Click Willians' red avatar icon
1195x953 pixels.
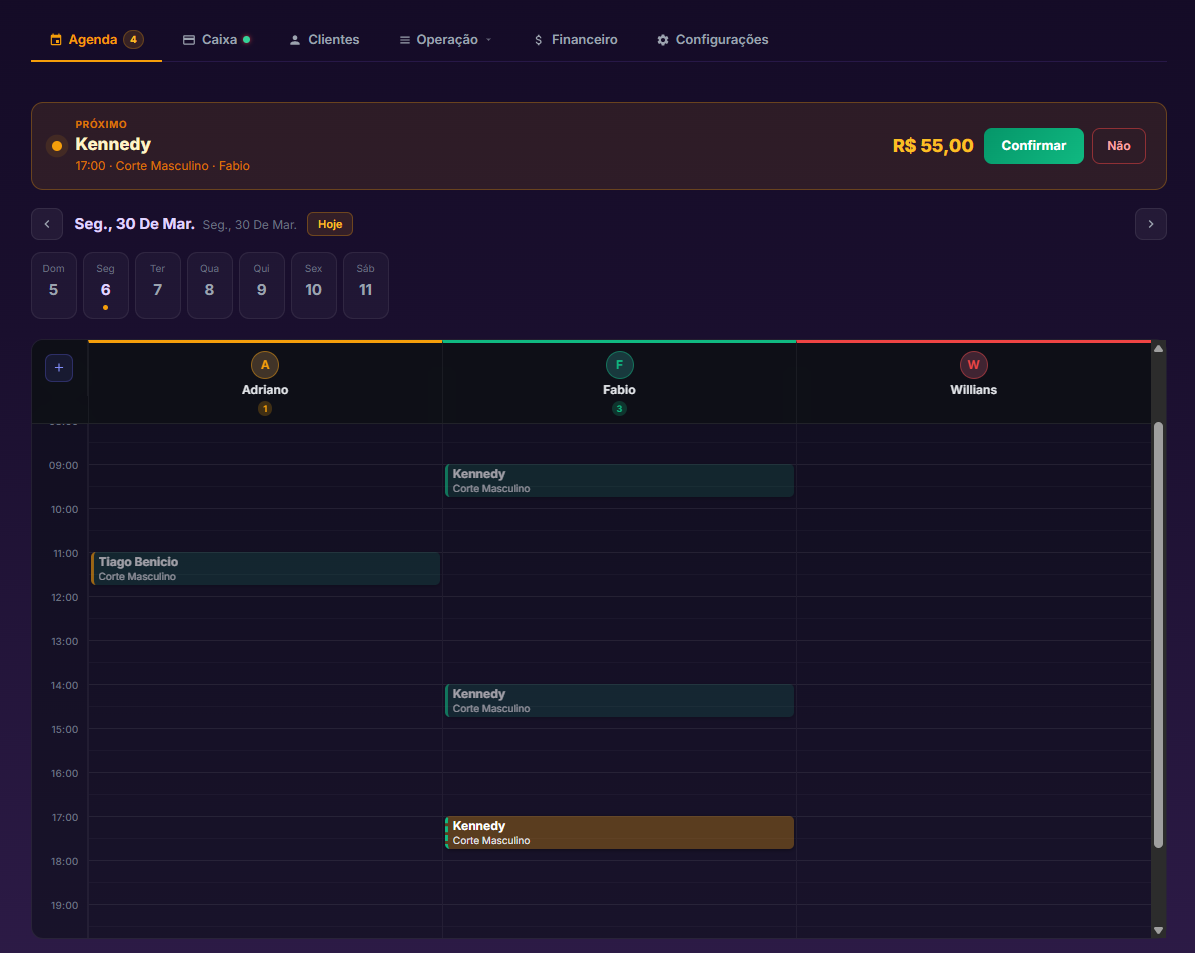point(973,364)
